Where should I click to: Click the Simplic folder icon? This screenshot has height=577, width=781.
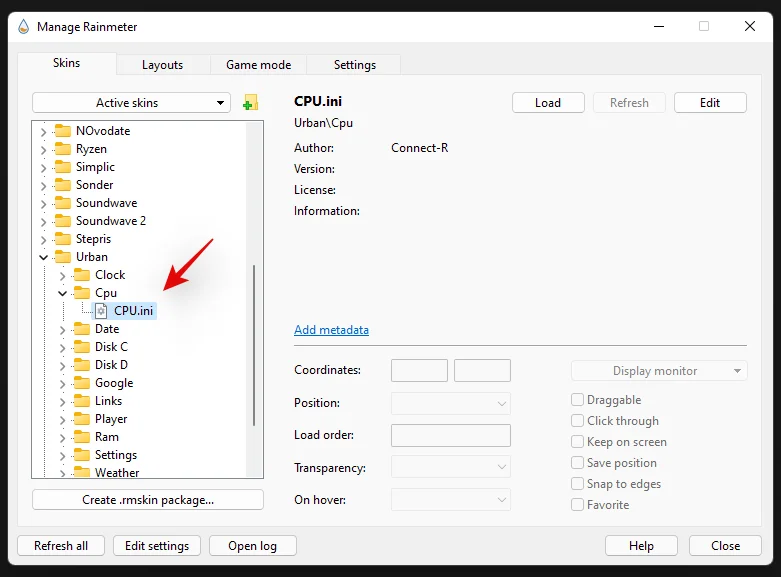(x=63, y=166)
